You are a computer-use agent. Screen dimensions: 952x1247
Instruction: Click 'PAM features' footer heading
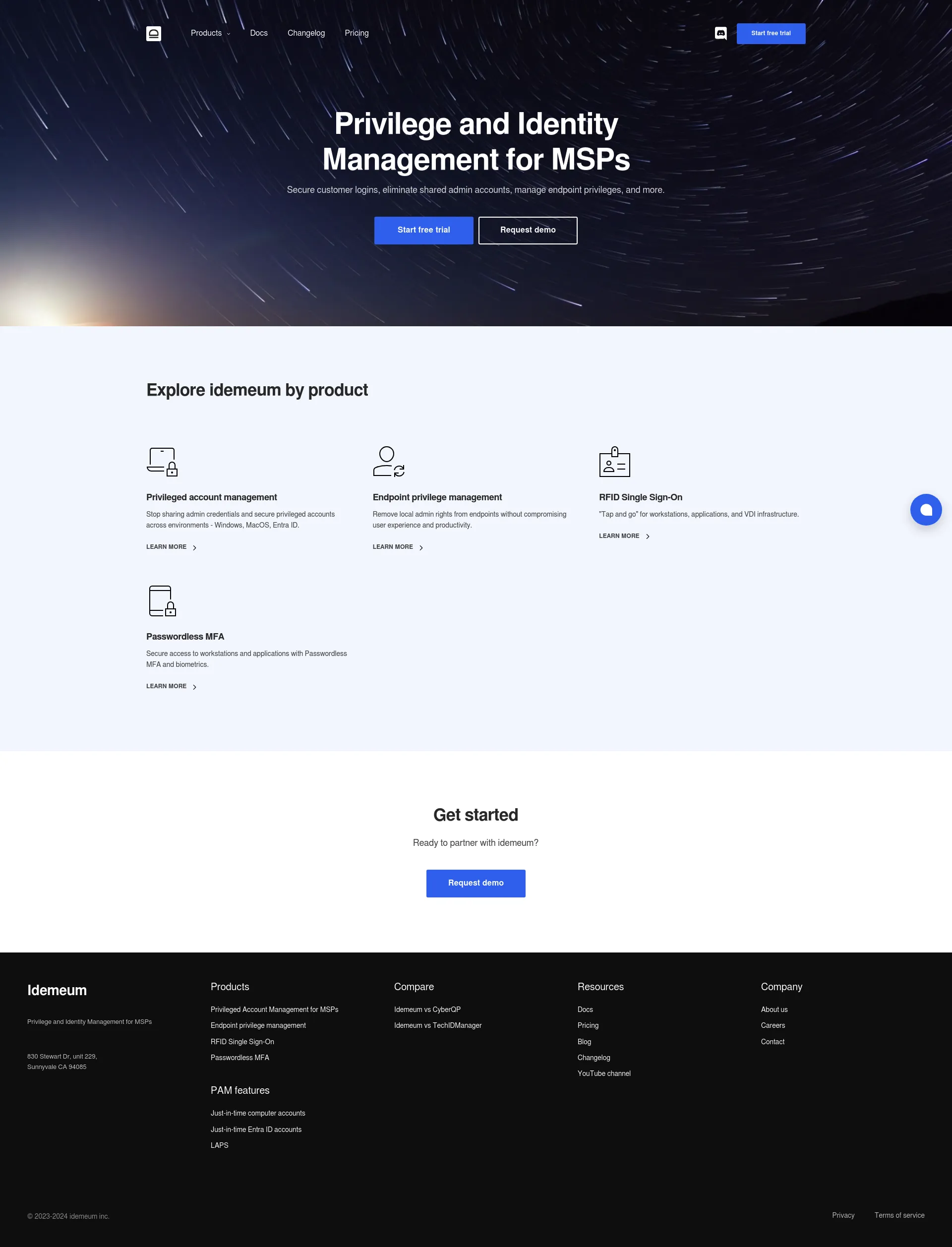tap(239, 1091)
